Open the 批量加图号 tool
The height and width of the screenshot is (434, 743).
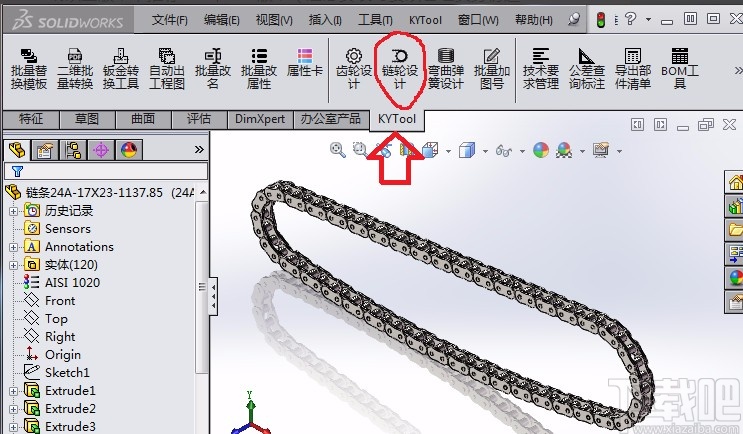[492, 69]
